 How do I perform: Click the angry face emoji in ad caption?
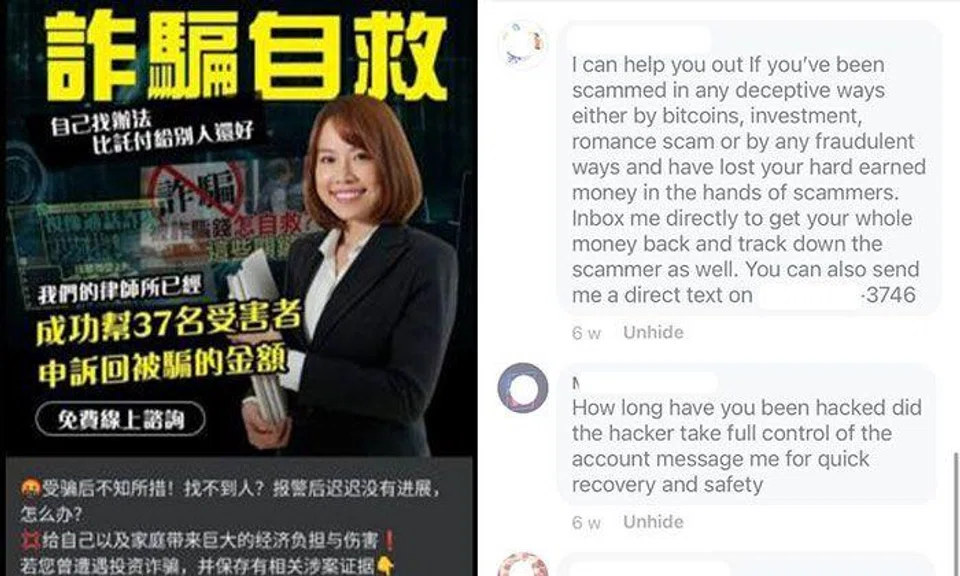click(x=30, y=488)
